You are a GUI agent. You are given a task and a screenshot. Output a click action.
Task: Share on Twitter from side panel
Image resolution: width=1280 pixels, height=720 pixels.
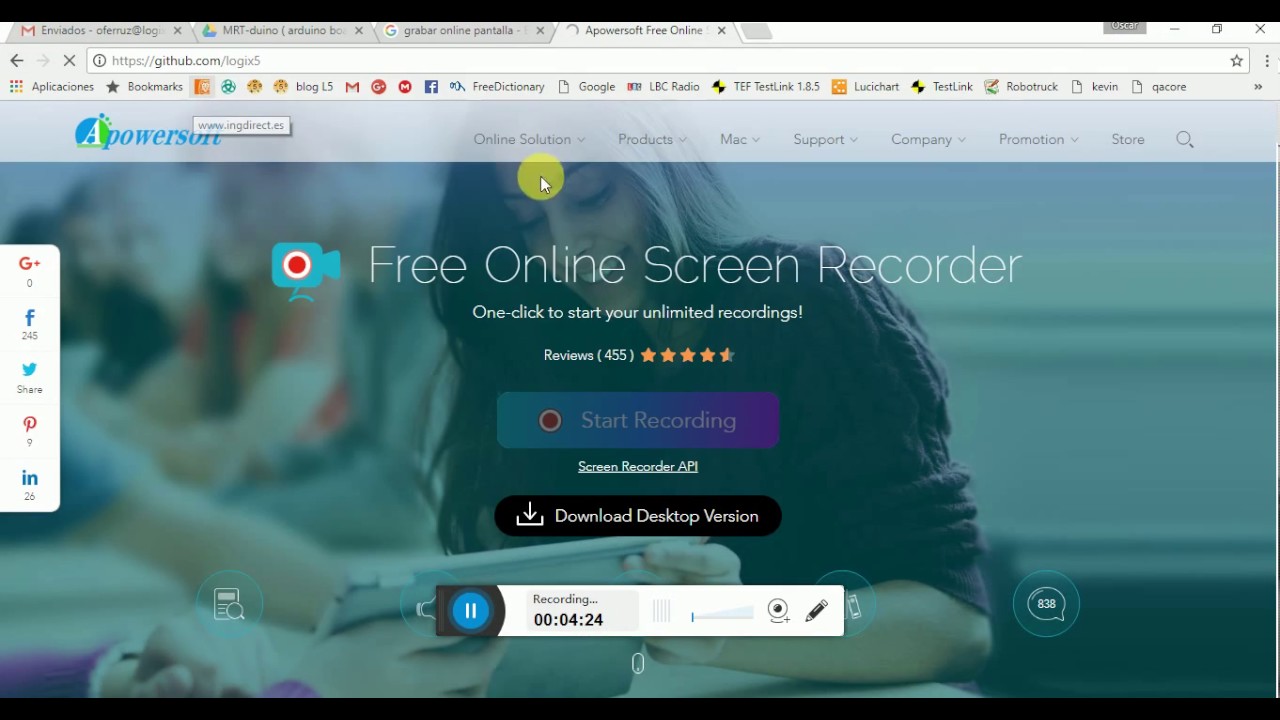pos(30,377)
